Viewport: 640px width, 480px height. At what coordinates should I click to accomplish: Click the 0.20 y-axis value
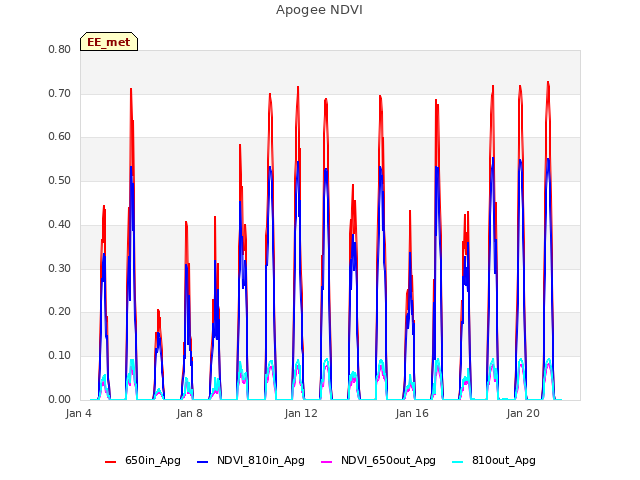[x=60, y=312]
